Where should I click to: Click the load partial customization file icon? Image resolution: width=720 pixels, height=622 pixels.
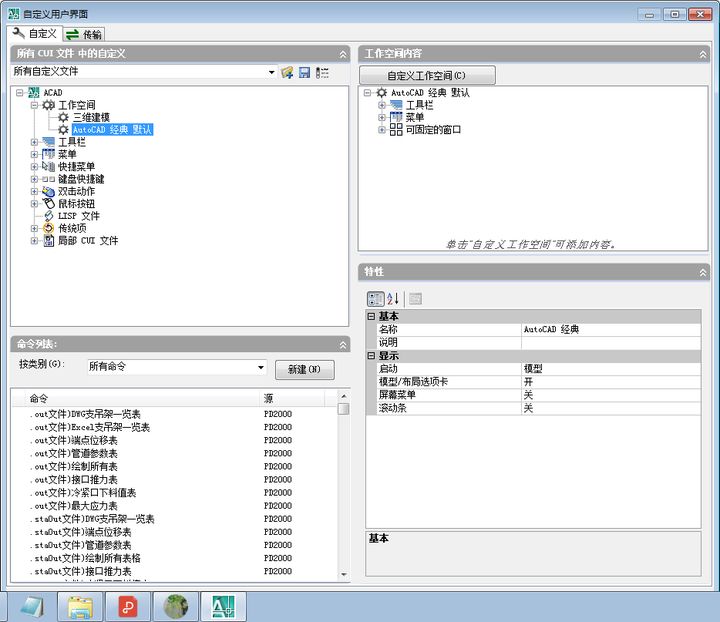click(x=287, y=72)
